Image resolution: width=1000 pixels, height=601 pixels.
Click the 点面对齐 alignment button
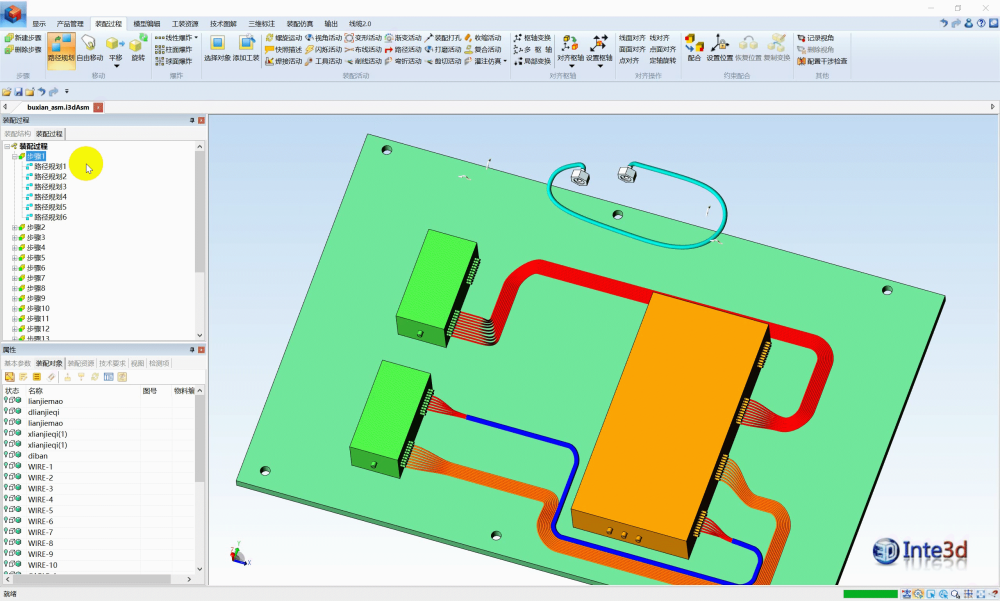pos(663,49)
